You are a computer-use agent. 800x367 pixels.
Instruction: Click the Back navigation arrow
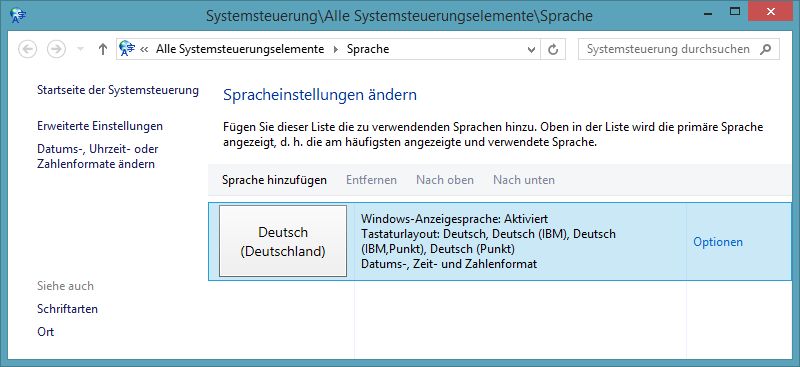28,49
